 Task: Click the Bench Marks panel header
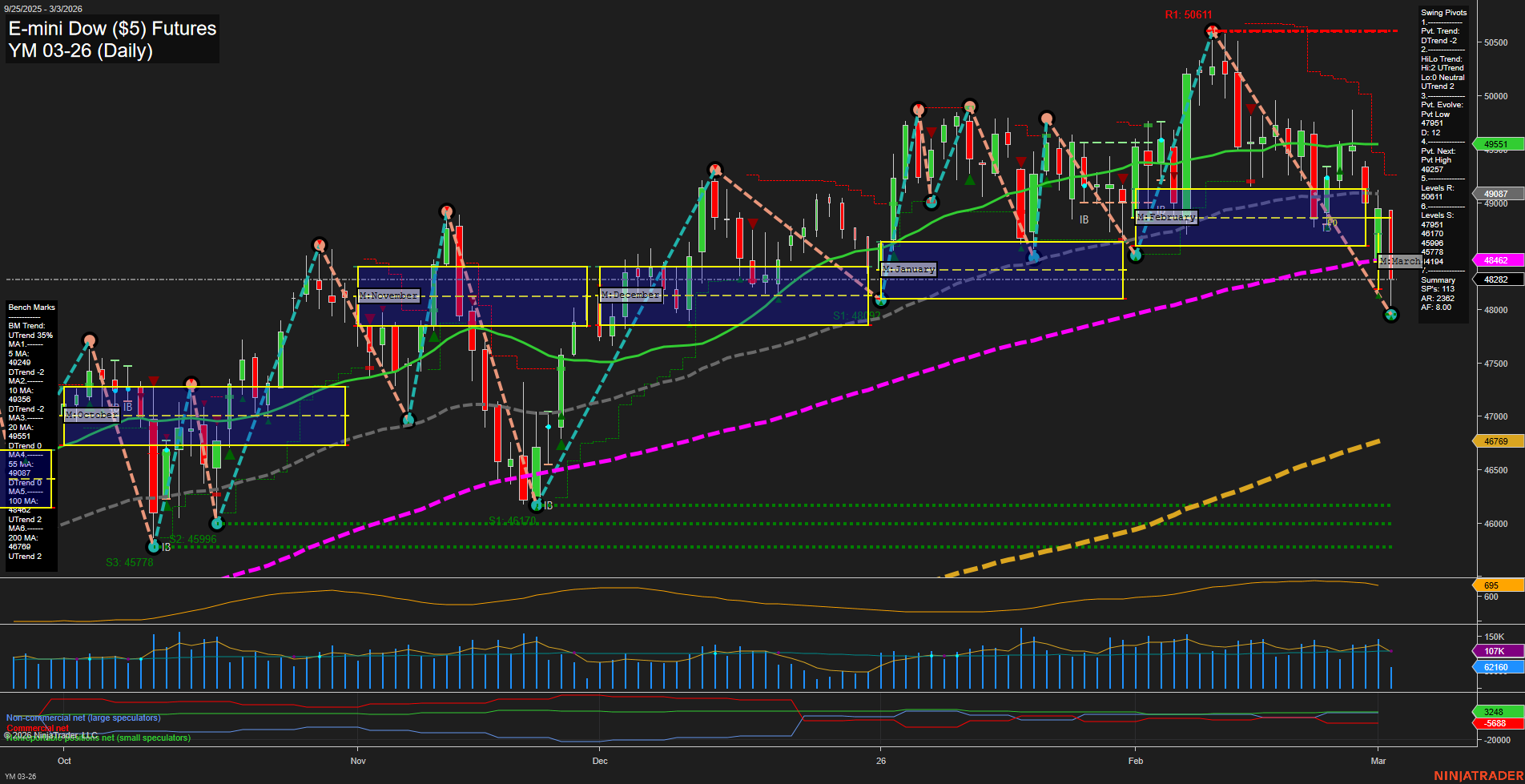[x=30, y=307]
